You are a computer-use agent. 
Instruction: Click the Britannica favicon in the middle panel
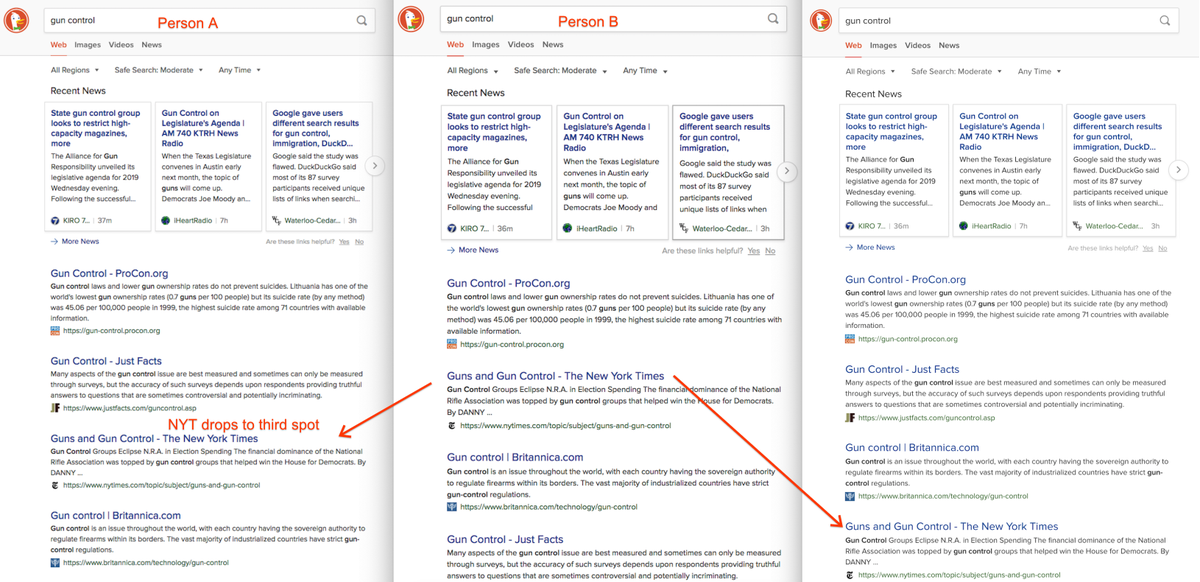(452, 507)
